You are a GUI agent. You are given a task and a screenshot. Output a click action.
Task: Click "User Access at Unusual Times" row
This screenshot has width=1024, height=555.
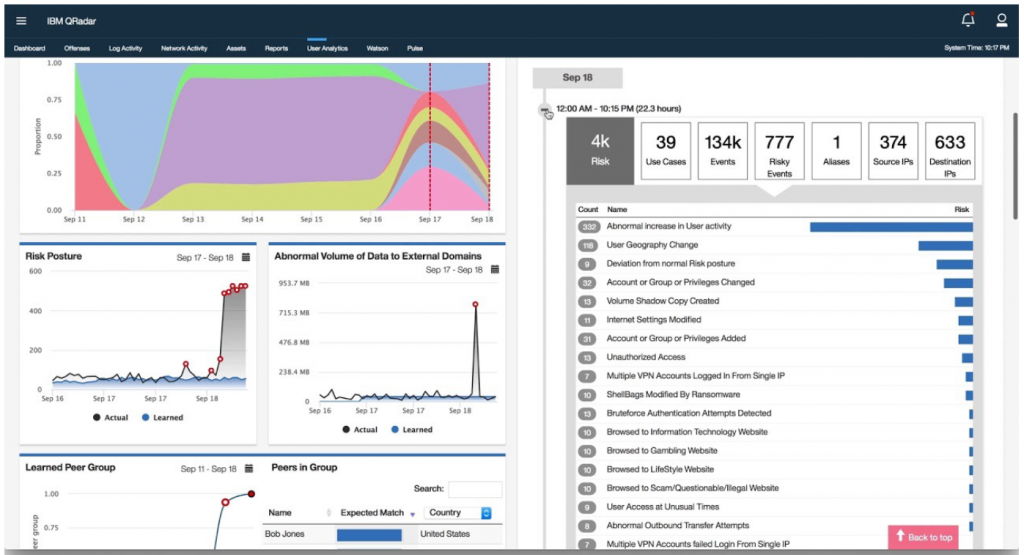(x=775, y=507)
